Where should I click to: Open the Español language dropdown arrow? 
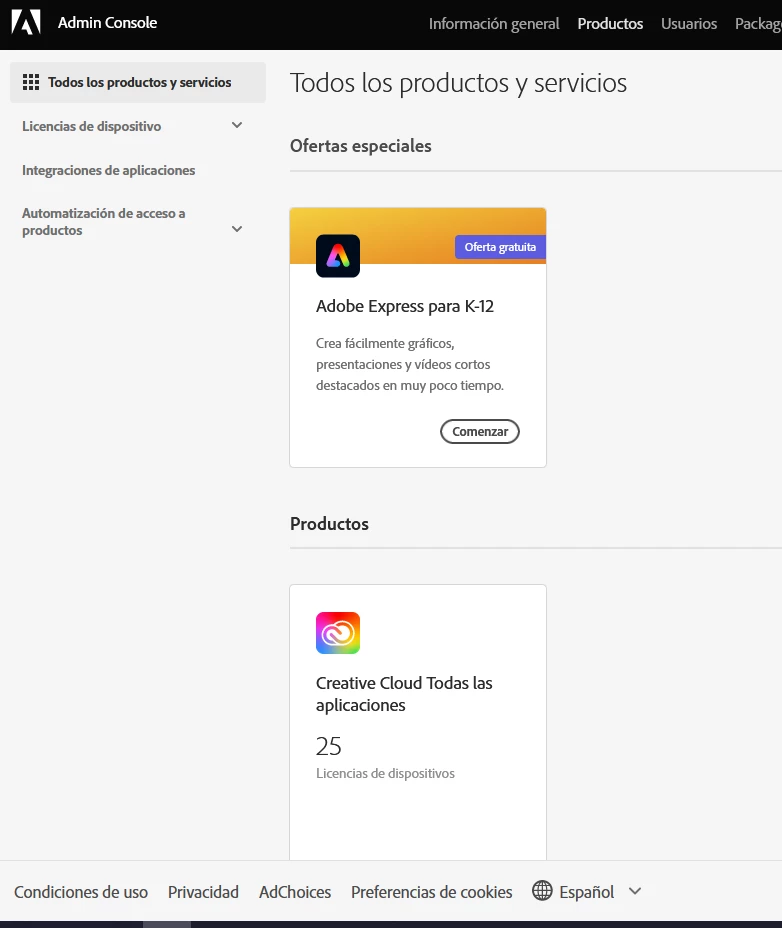pyautogui.click(x=635, y=891)
